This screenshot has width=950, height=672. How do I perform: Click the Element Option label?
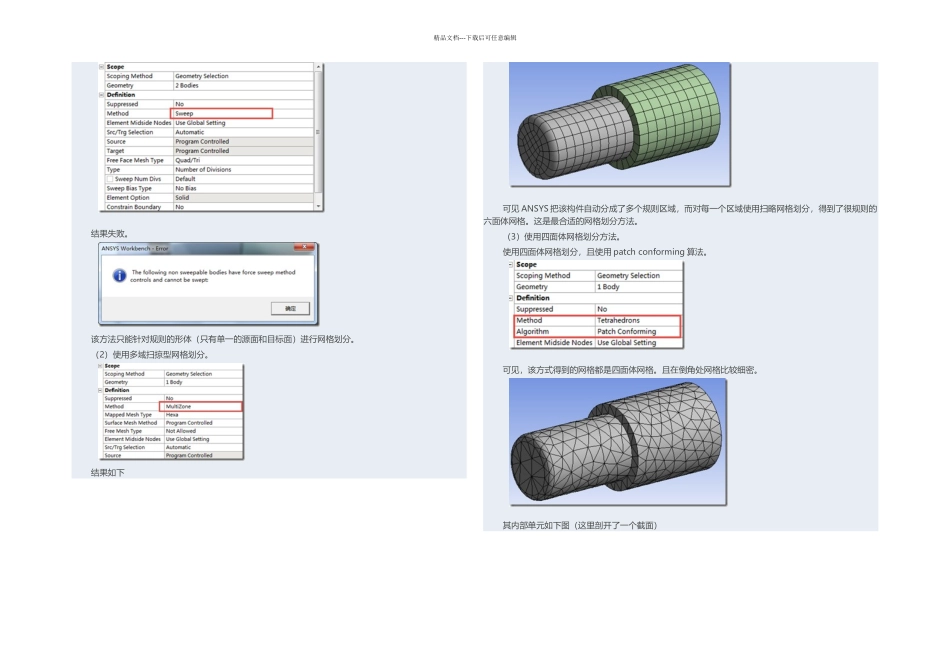(128, 198)
